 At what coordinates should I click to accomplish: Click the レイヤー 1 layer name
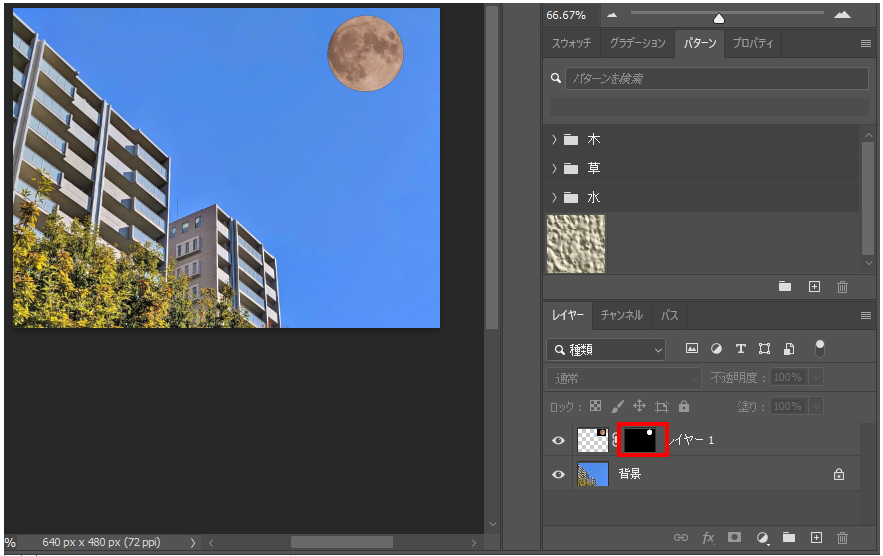pyautogui.click(x=691, y=440)
